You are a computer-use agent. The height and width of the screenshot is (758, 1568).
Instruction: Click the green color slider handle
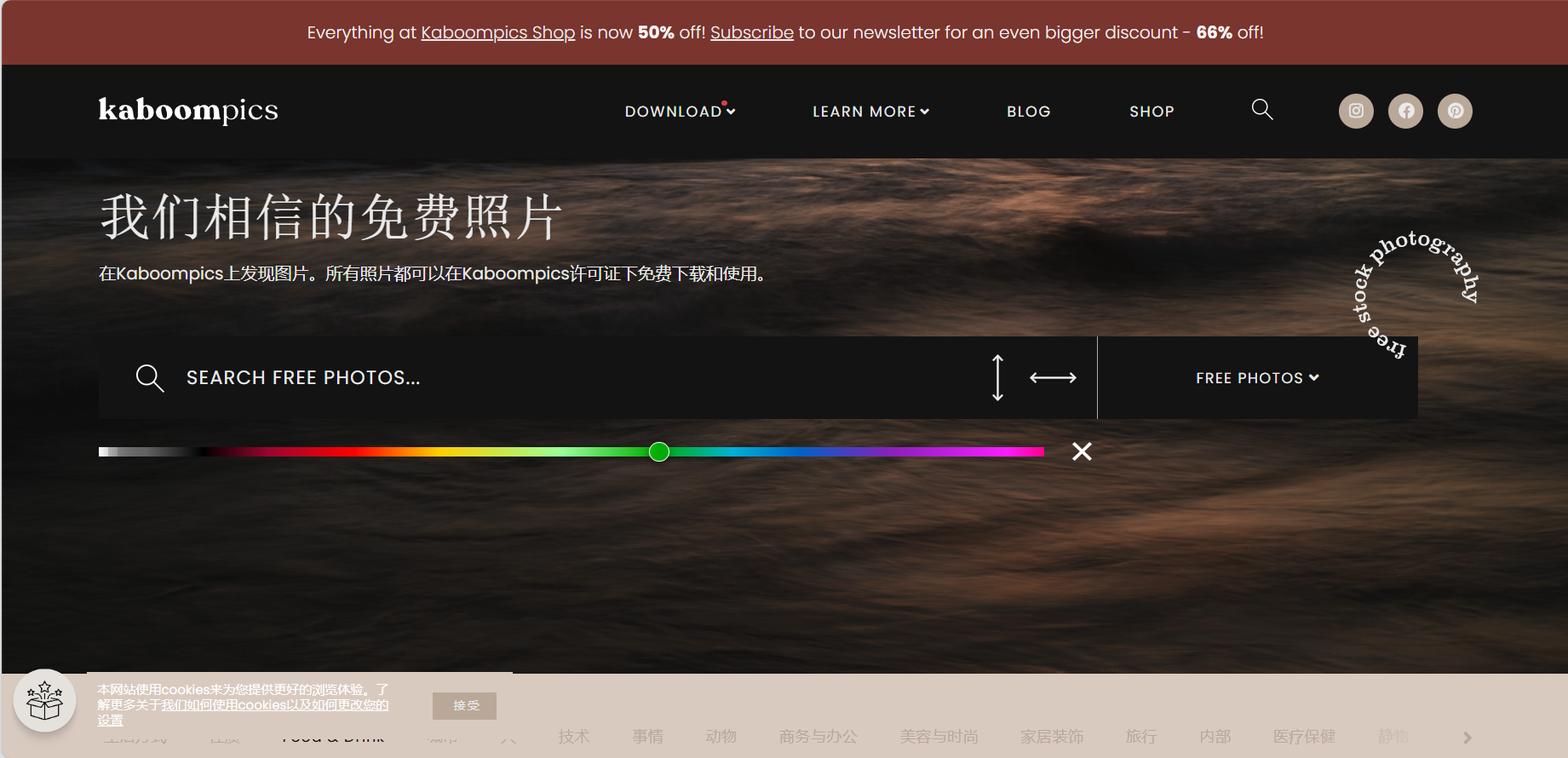point(659,451)
